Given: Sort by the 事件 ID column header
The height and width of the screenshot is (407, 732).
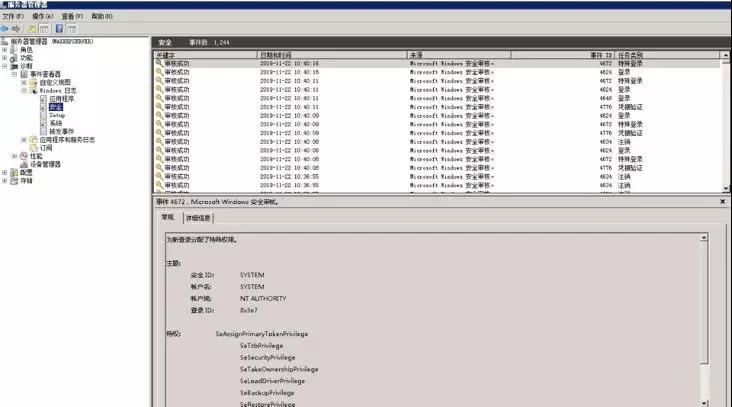Looking at the screenshot, I should click(x=563, y=55).
